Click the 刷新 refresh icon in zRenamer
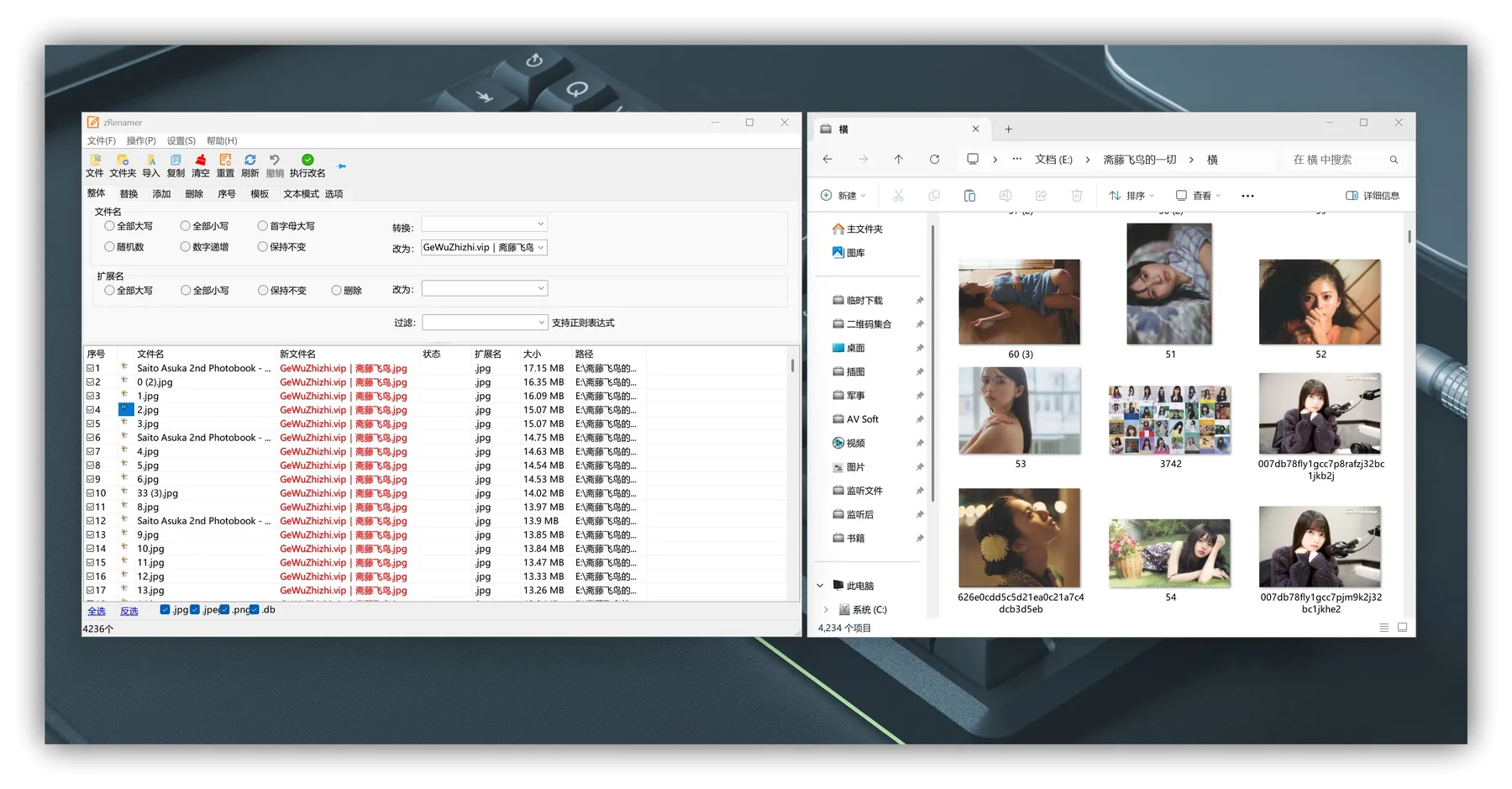The width and height of the screenshot is (1512, 789). (x=249, y=160)
